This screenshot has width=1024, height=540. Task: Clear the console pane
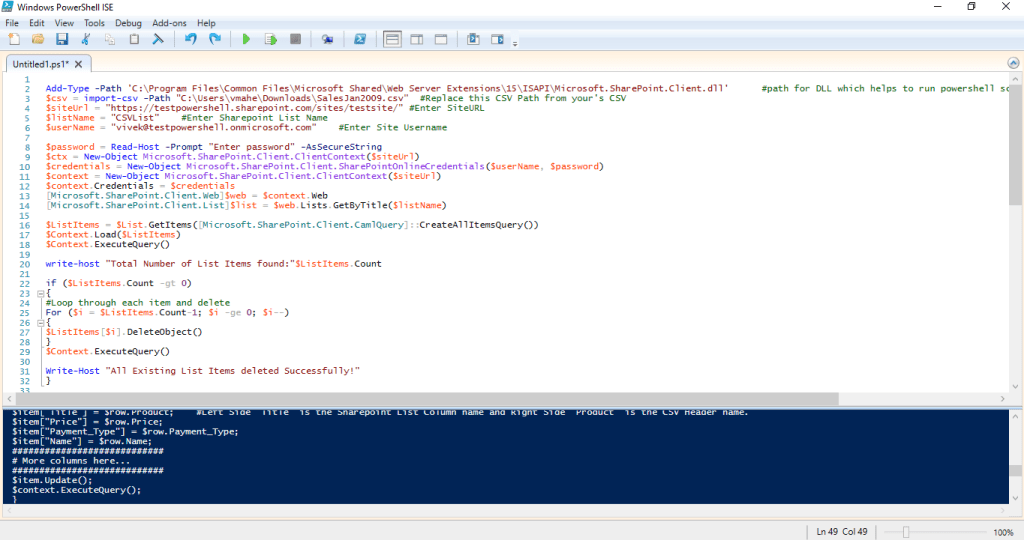pos(158,39)
